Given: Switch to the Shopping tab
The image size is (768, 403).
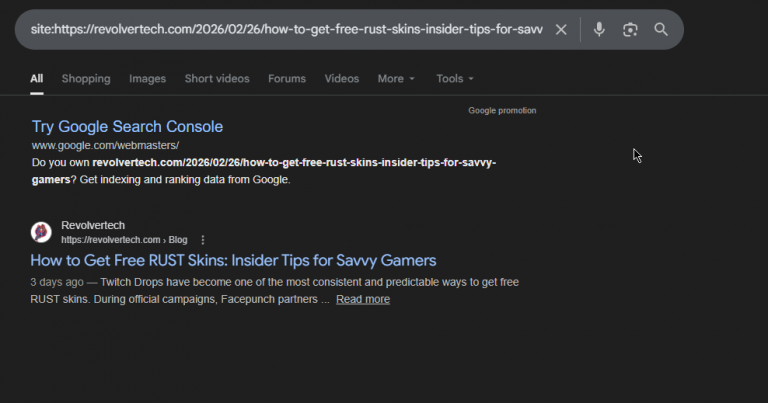Looking at the screenshot, I should pos(86,79).
